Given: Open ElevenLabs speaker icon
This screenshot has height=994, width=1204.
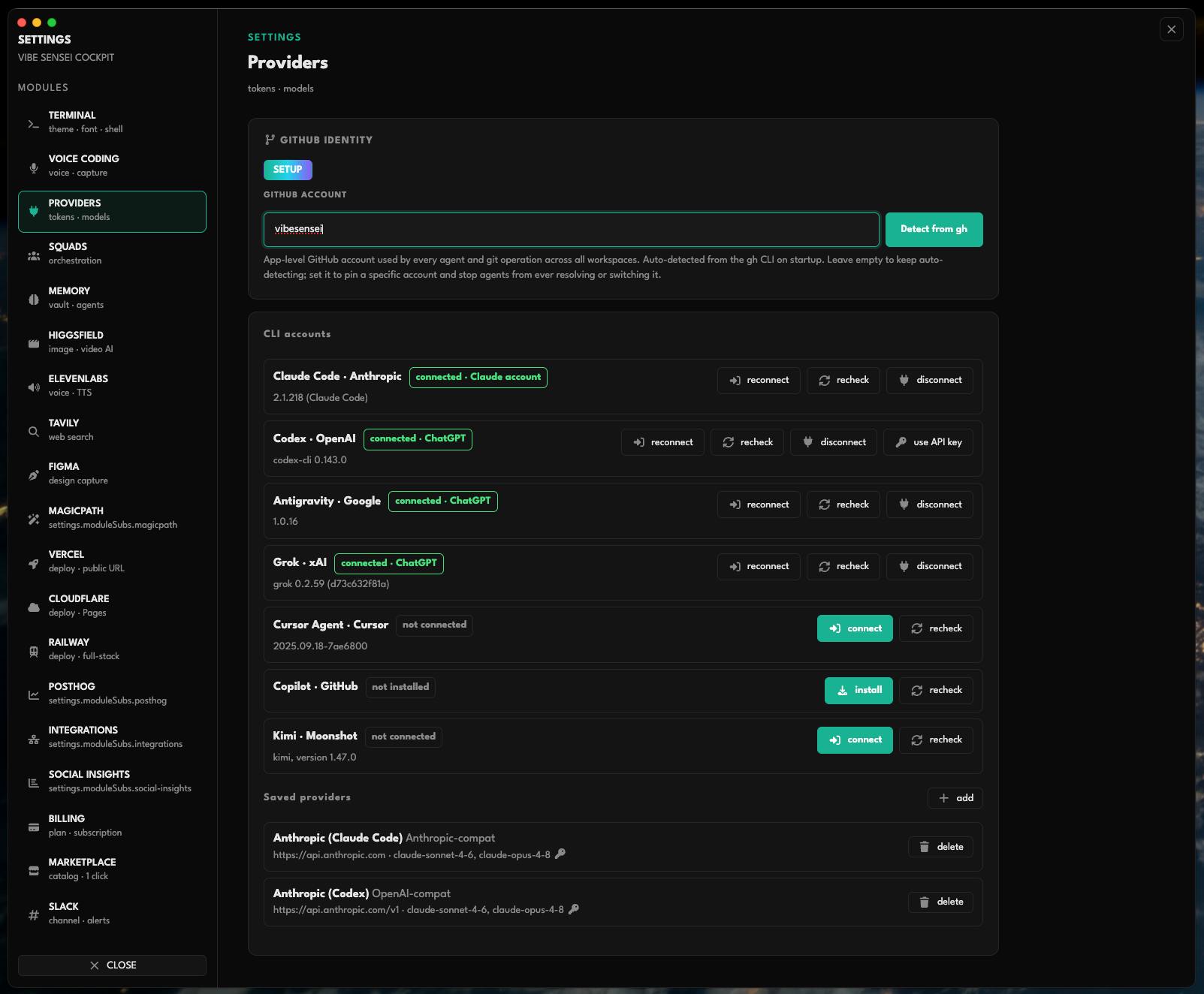Looking at the screenshot, I should pos(33,387).
